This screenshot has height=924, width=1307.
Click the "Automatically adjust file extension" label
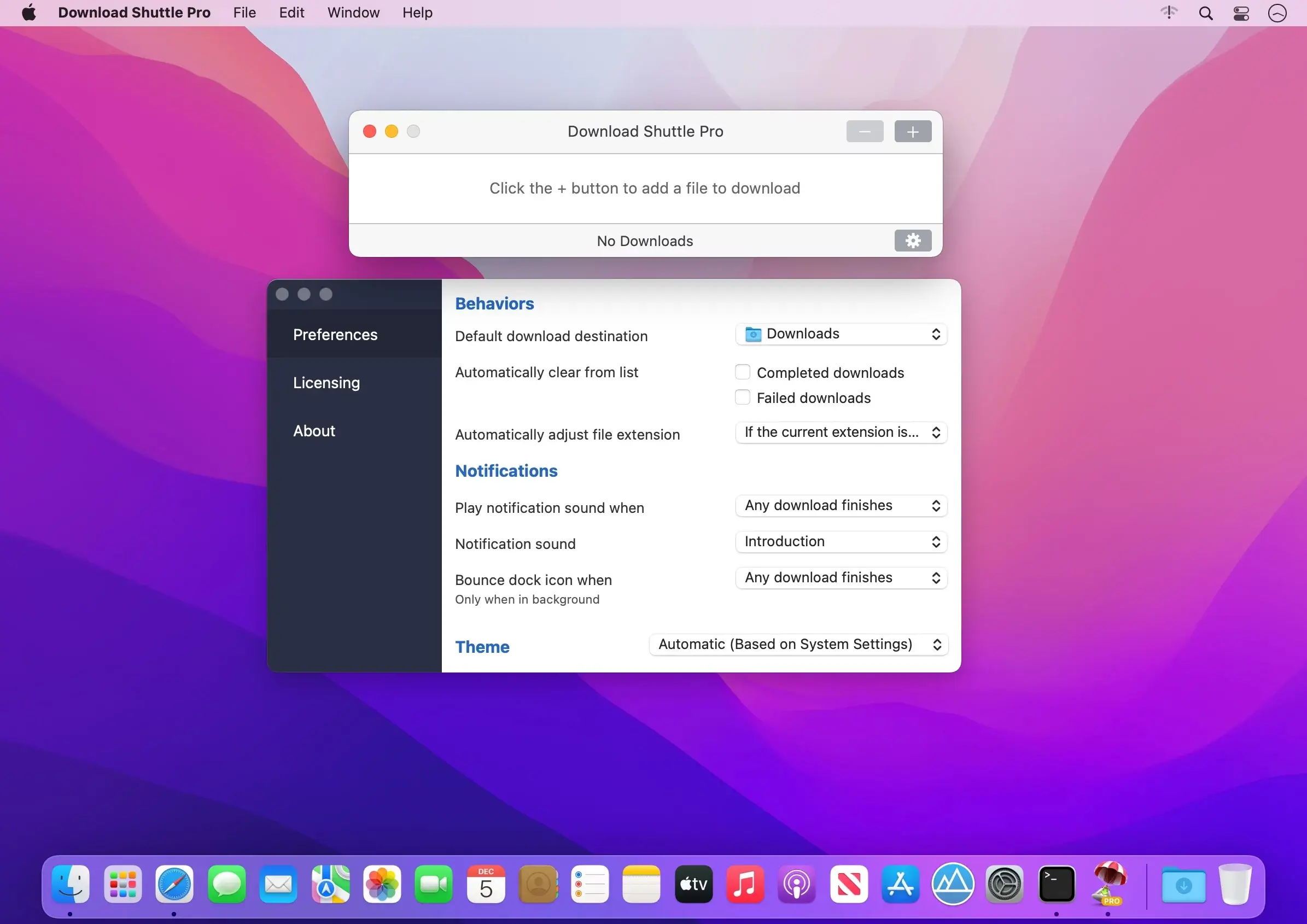click(x=567, y=435)
